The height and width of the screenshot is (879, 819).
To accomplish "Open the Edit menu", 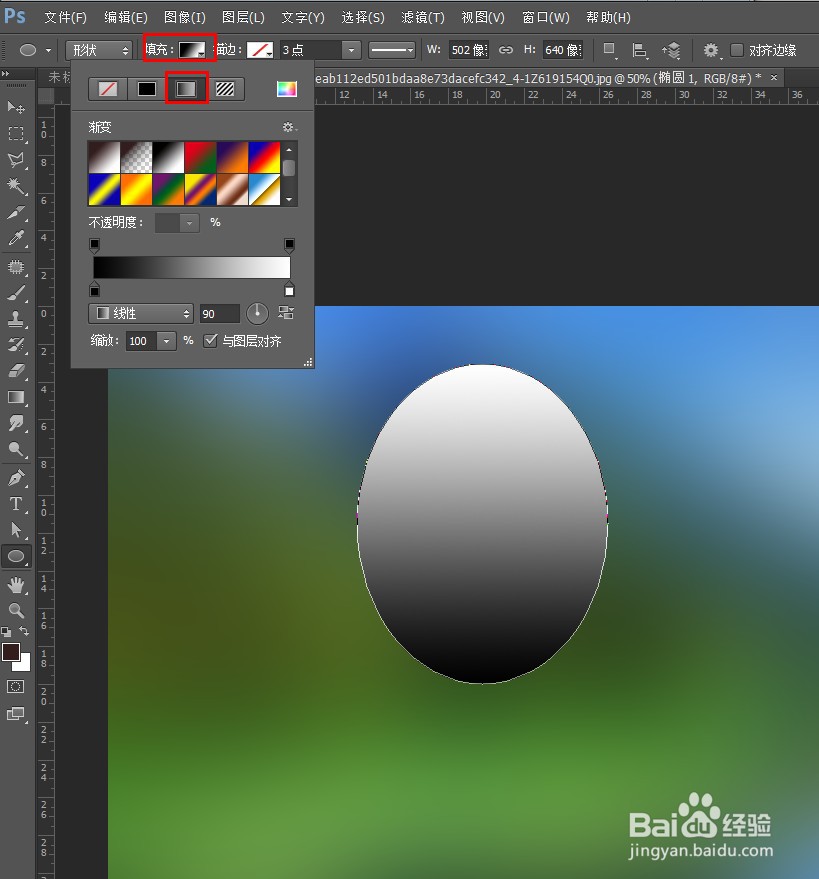I will pyautogui.click(x=126, y=17).
